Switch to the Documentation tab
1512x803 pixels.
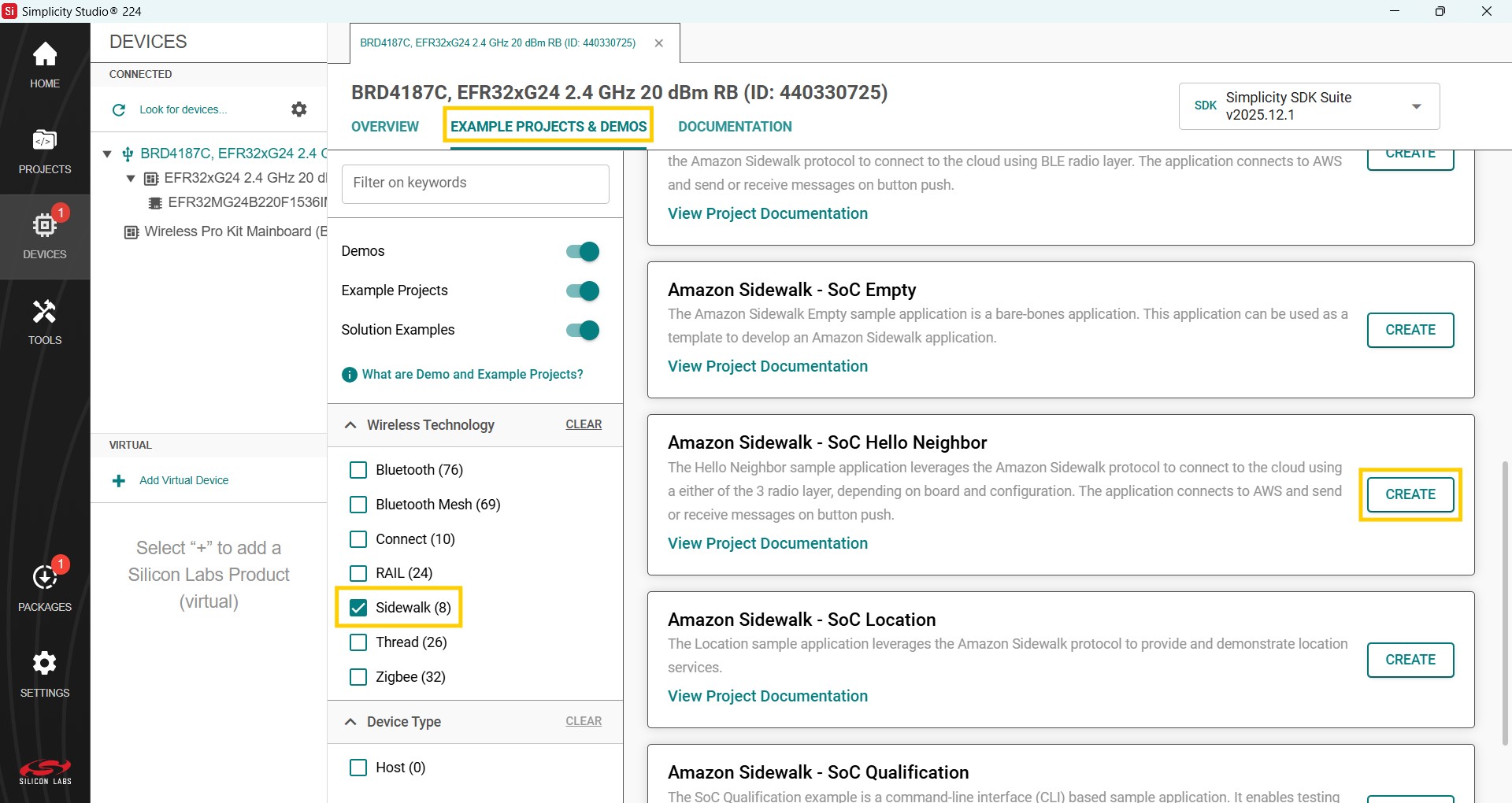pos(735,127)
